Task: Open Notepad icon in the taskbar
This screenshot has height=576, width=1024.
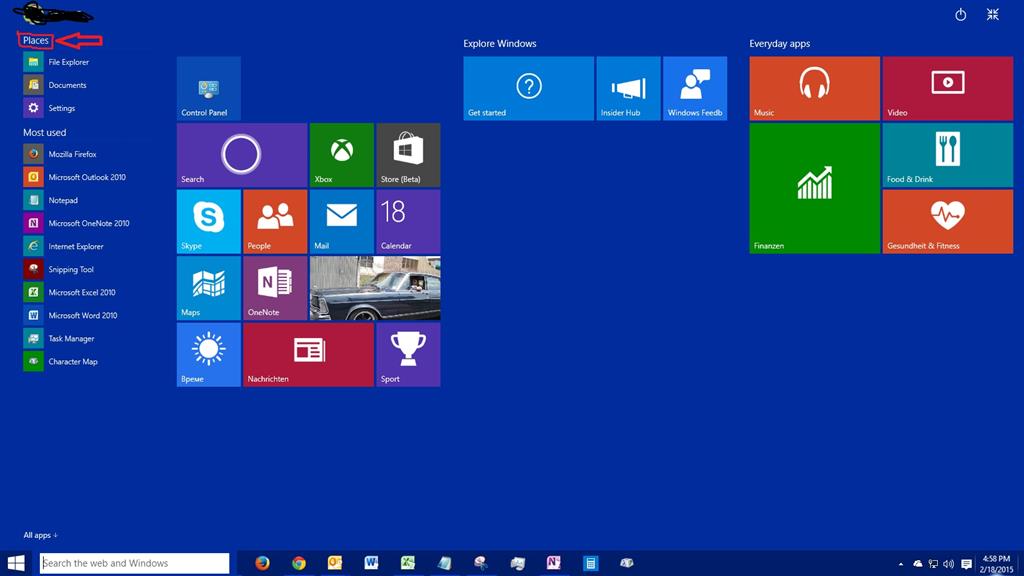Action: point(445,563)
